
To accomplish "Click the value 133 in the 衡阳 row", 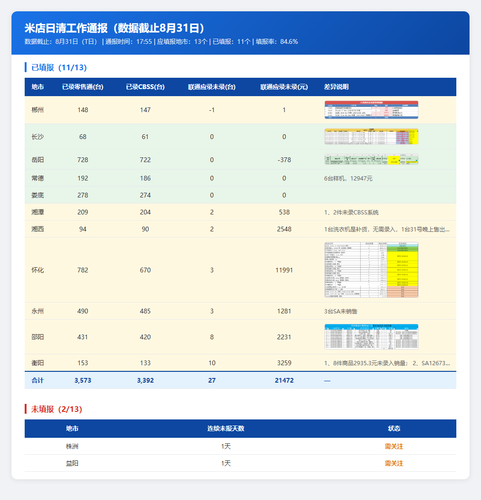I will [x=145, y=363].
